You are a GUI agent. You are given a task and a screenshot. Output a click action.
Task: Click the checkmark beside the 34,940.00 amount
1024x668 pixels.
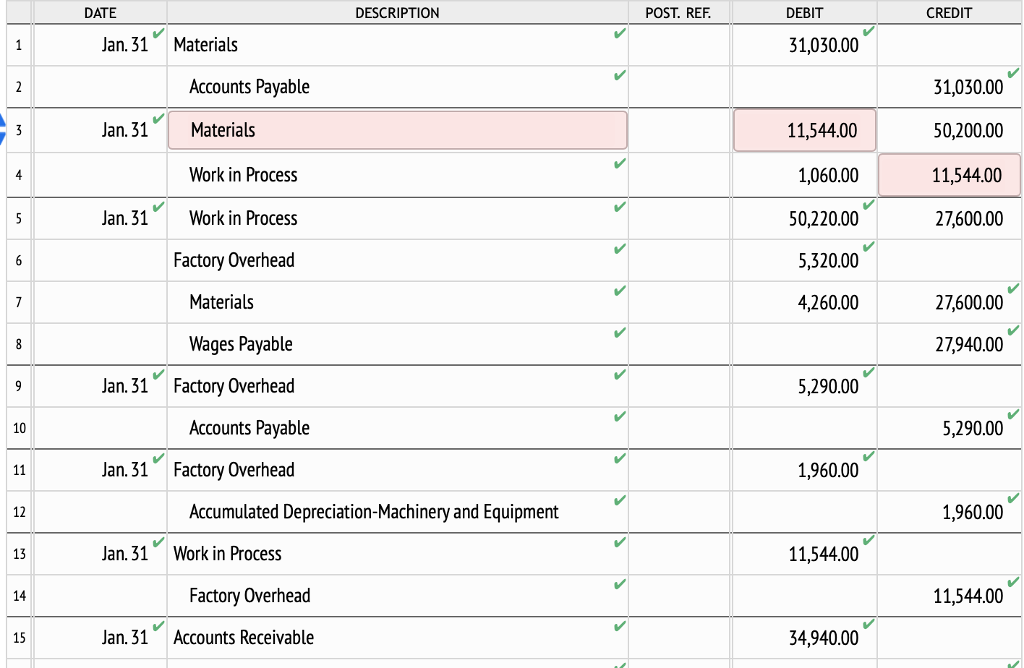pos(869,626)
